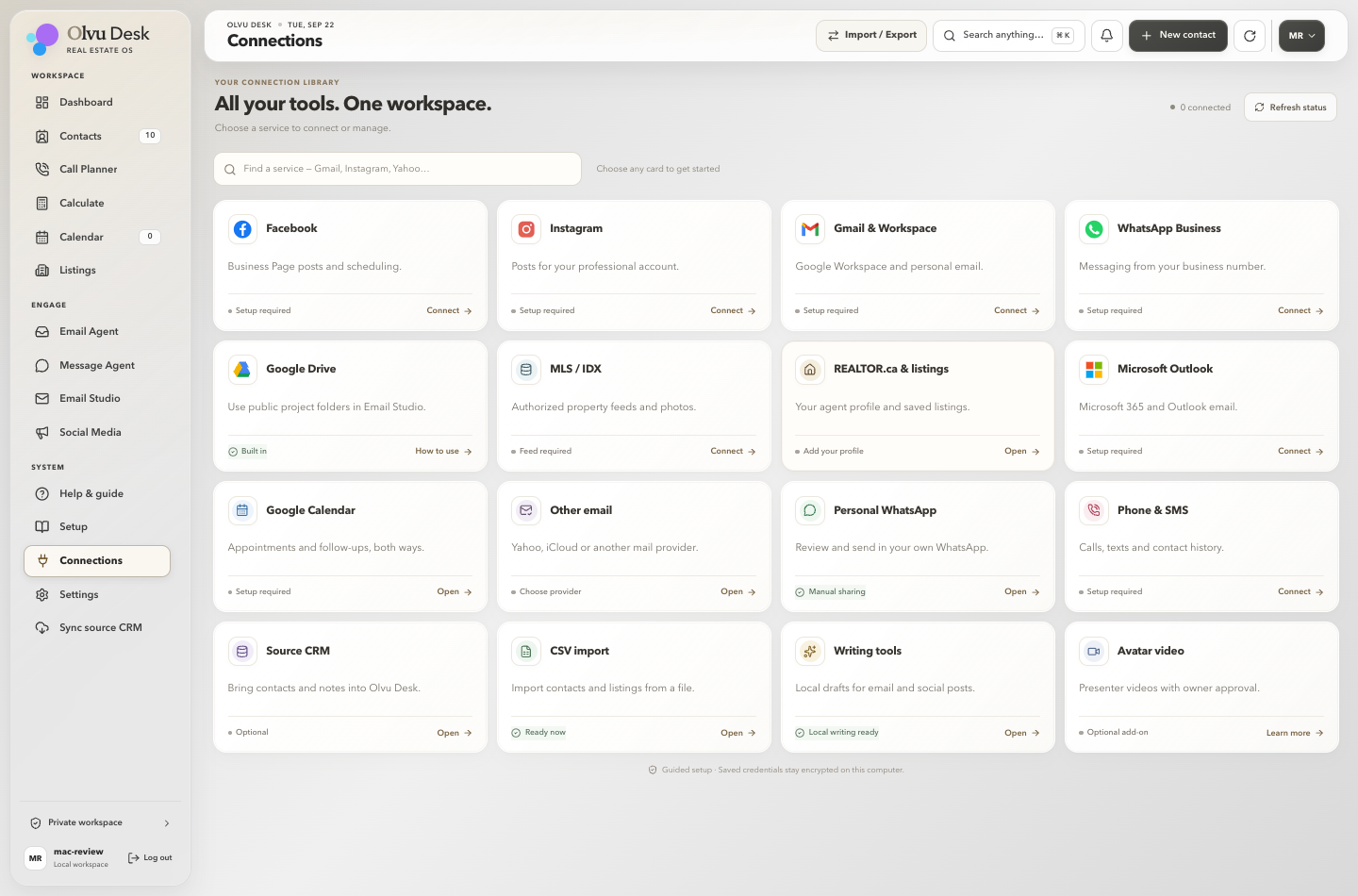
Task: Click the Facebook logo icon
Action: 242,229
